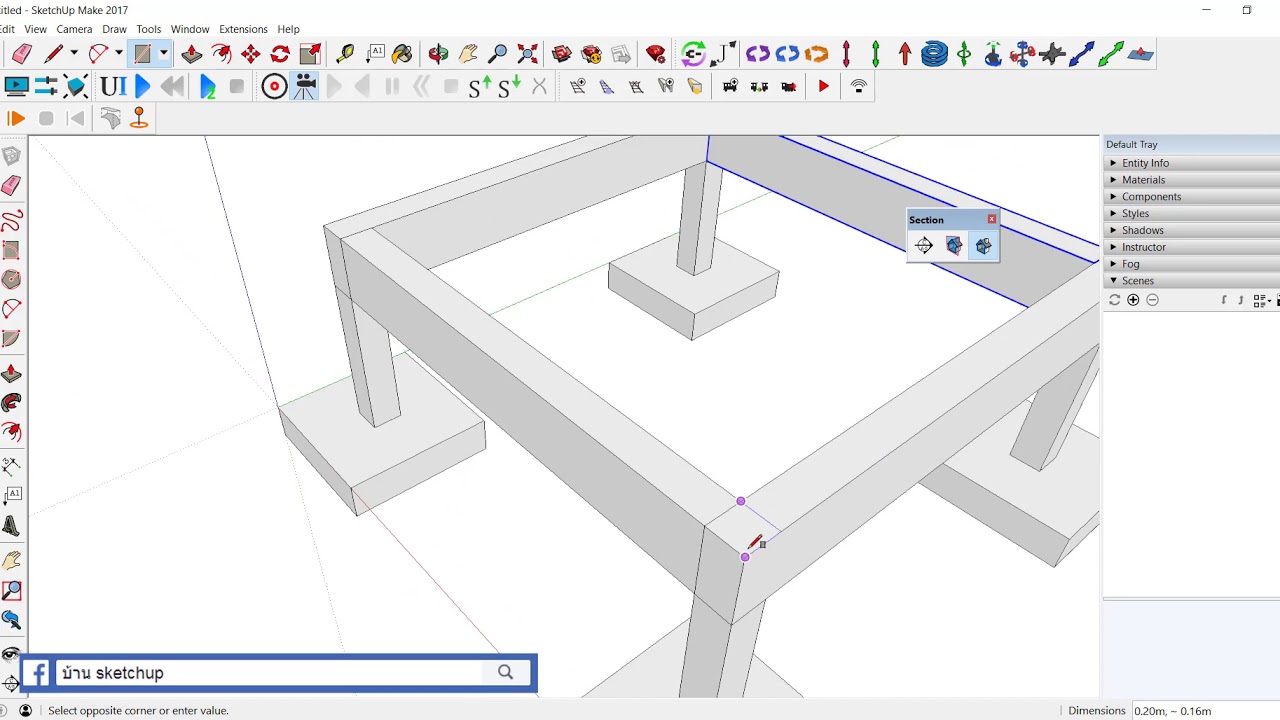Viewport: 1280px width, 720px height.
Task: Expand the Entity Info panel
Action: (1192, 163)
